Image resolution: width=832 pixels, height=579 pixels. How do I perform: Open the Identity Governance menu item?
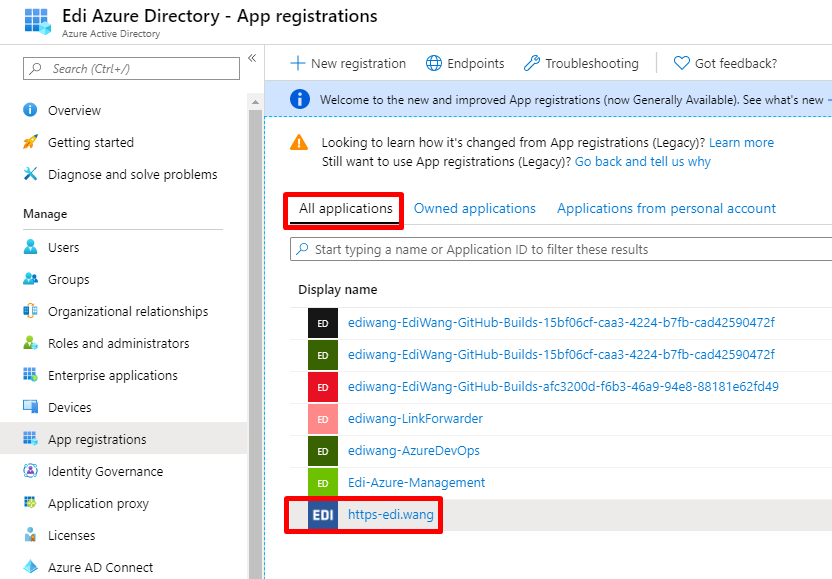pyautogui.click(x=106, y=471)
